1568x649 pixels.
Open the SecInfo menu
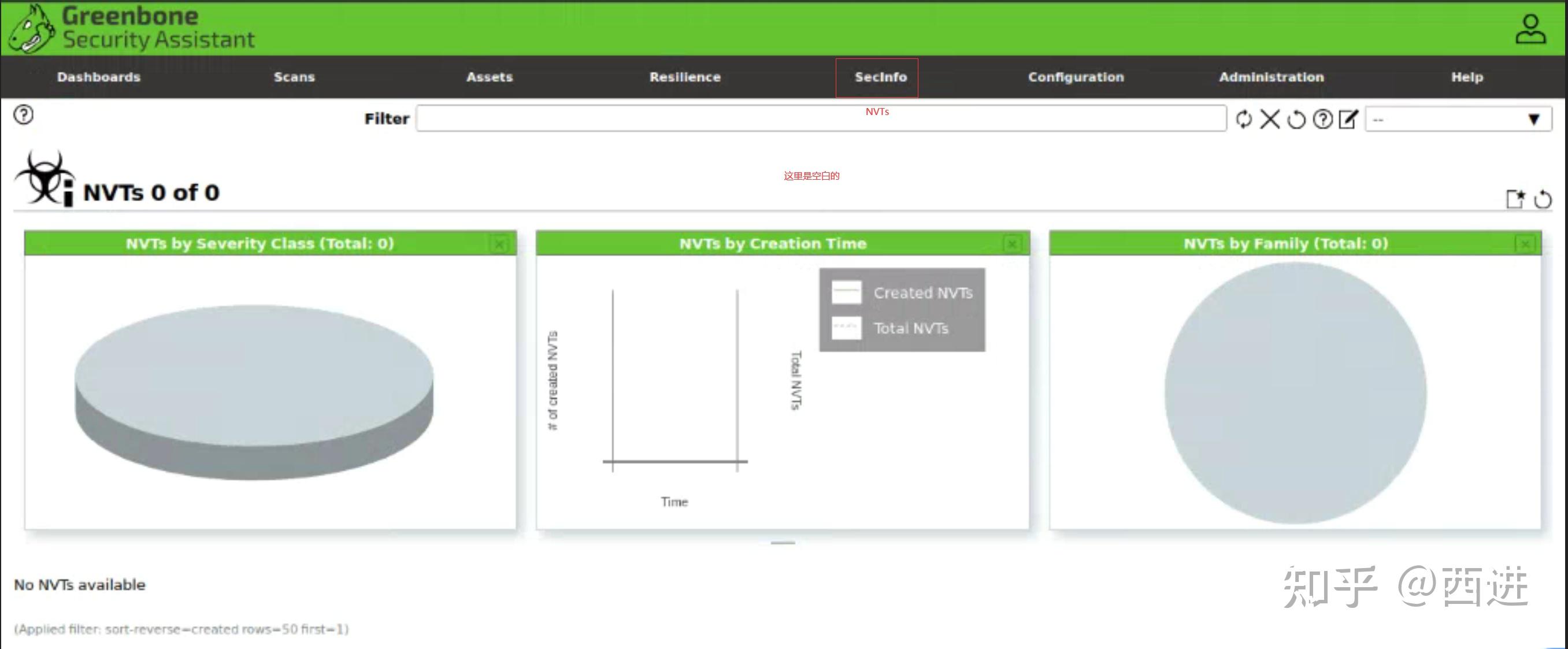coord(880,77)
